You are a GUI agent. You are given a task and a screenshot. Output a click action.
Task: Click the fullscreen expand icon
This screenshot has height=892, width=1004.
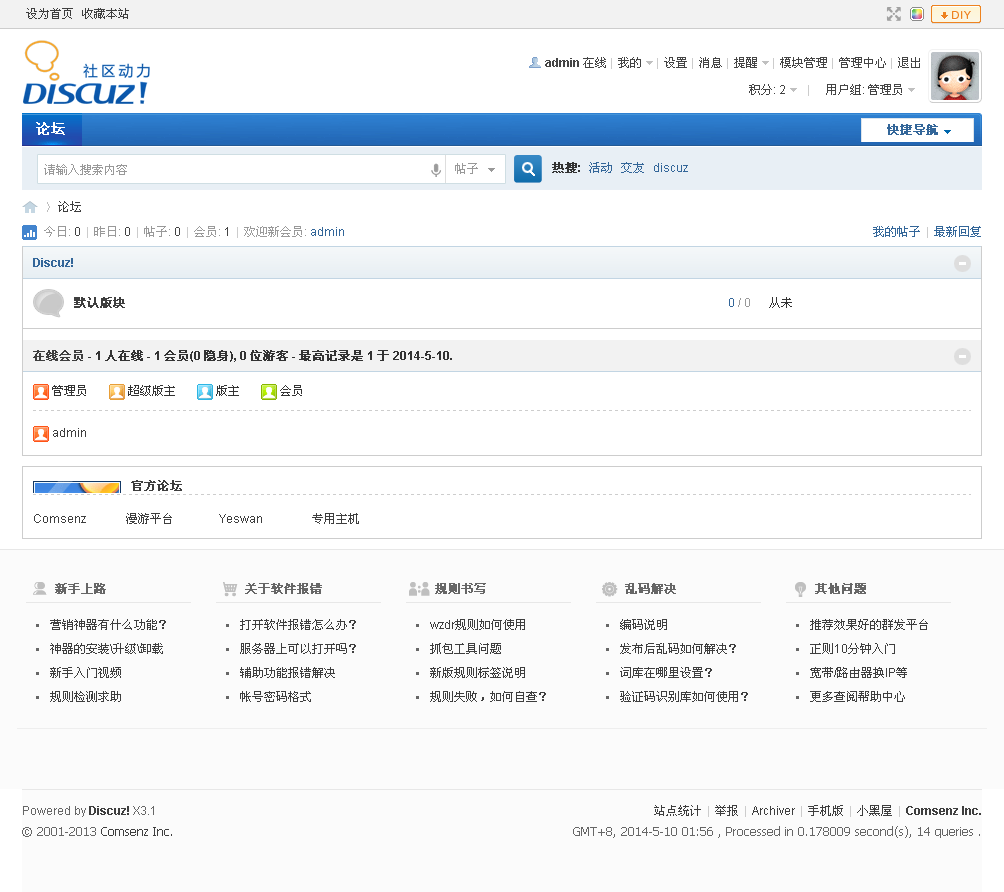(894, 14)
